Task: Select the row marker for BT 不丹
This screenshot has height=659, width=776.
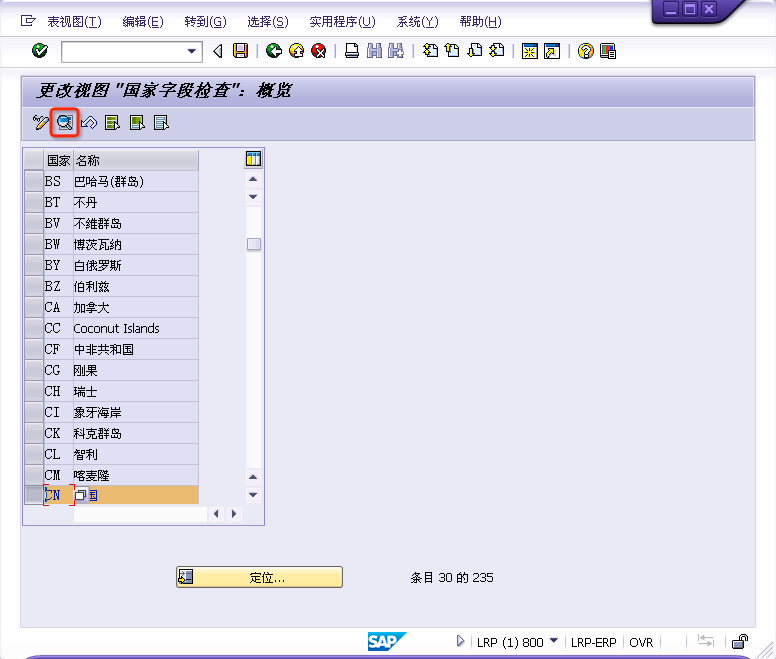Action: 34,202
